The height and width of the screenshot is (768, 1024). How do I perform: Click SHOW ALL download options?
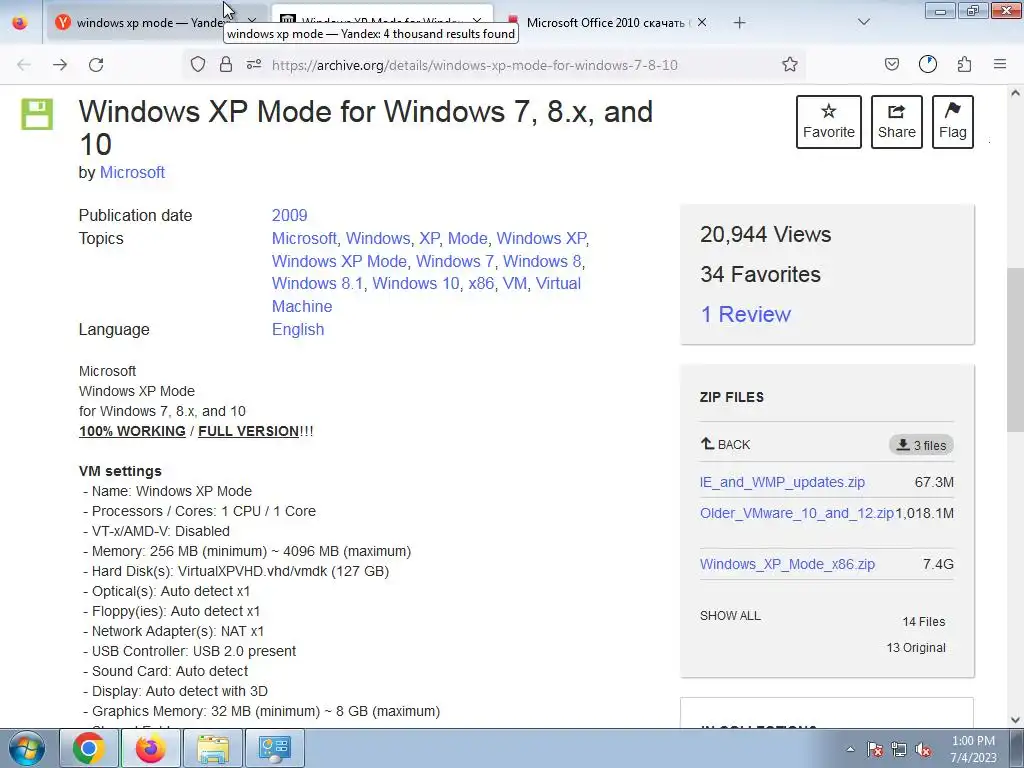pyautogui.click(x=730, y=616)
